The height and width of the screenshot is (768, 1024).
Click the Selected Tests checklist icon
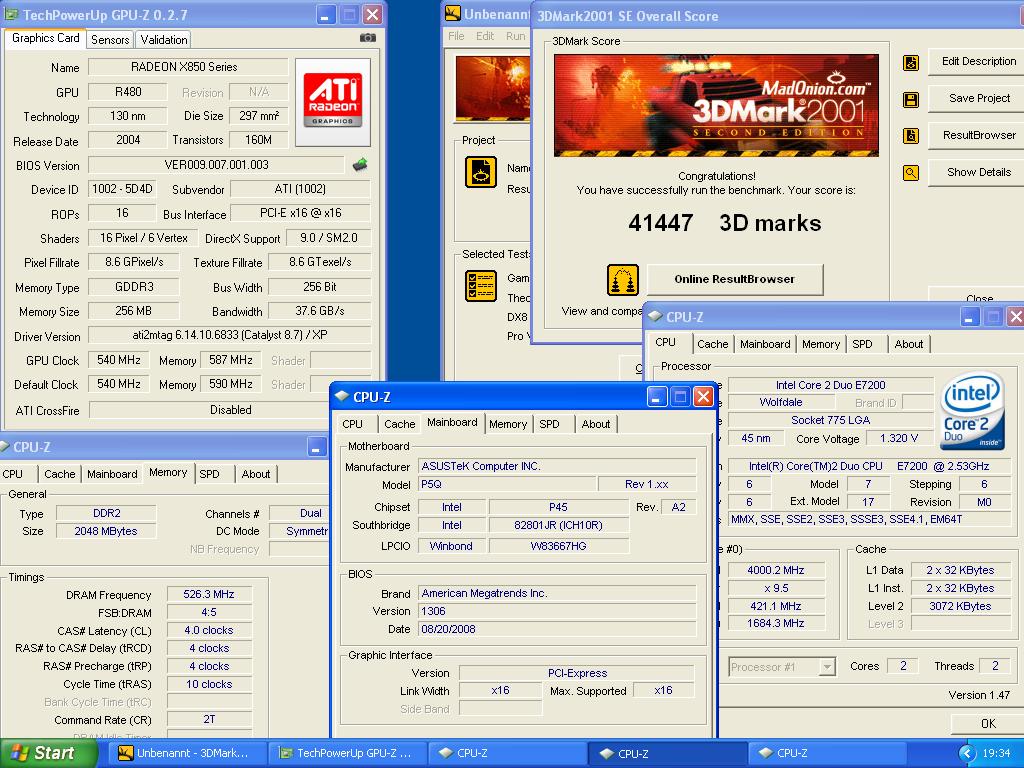(481, 286)
